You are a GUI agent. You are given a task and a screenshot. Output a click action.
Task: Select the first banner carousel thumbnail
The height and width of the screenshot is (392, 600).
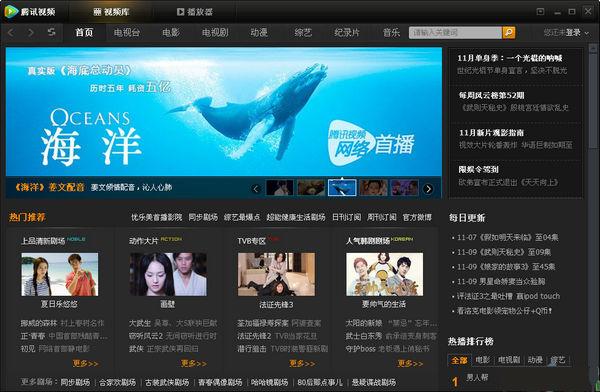280,188
